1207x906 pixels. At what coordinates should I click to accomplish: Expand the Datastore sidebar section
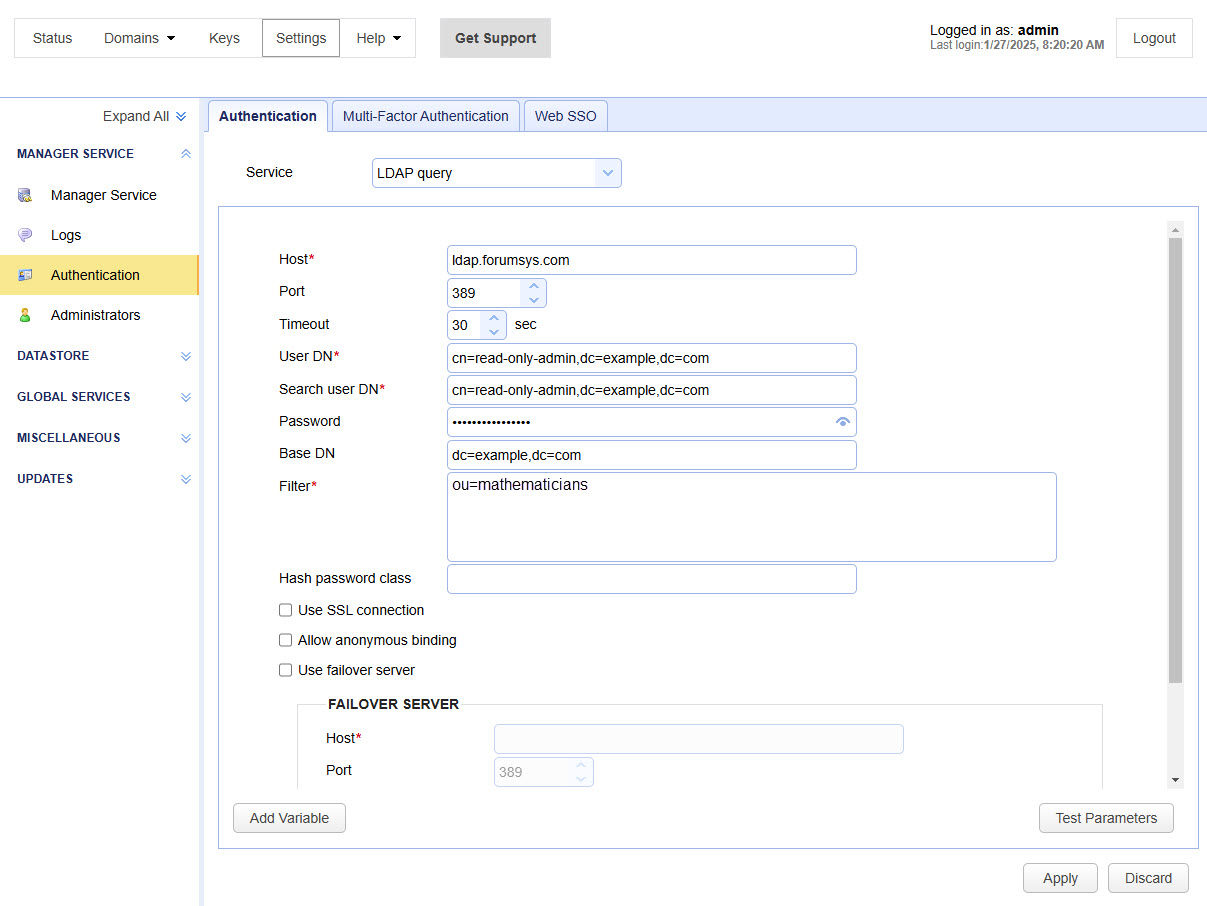(x=185, y=356)
